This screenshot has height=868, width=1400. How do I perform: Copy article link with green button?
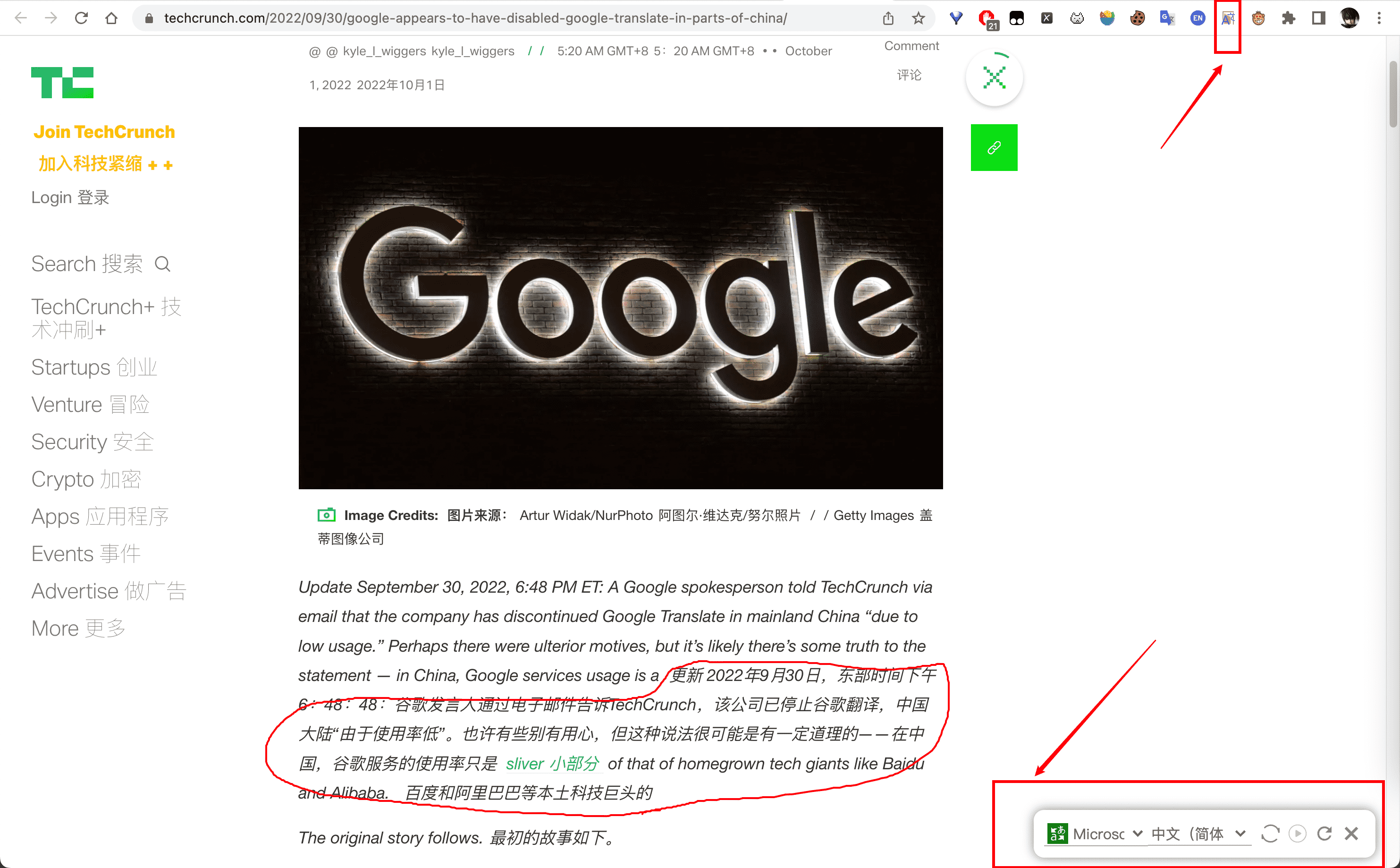coord(994,147)
